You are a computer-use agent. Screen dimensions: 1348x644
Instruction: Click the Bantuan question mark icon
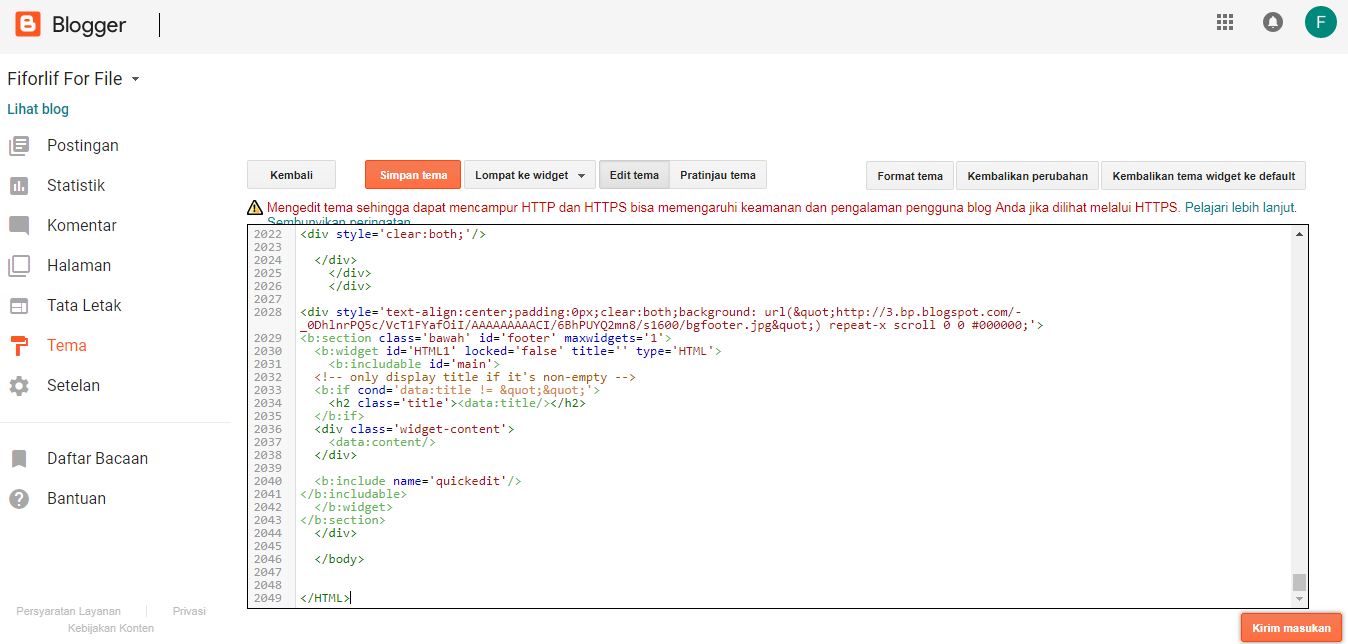coord(19,499)
